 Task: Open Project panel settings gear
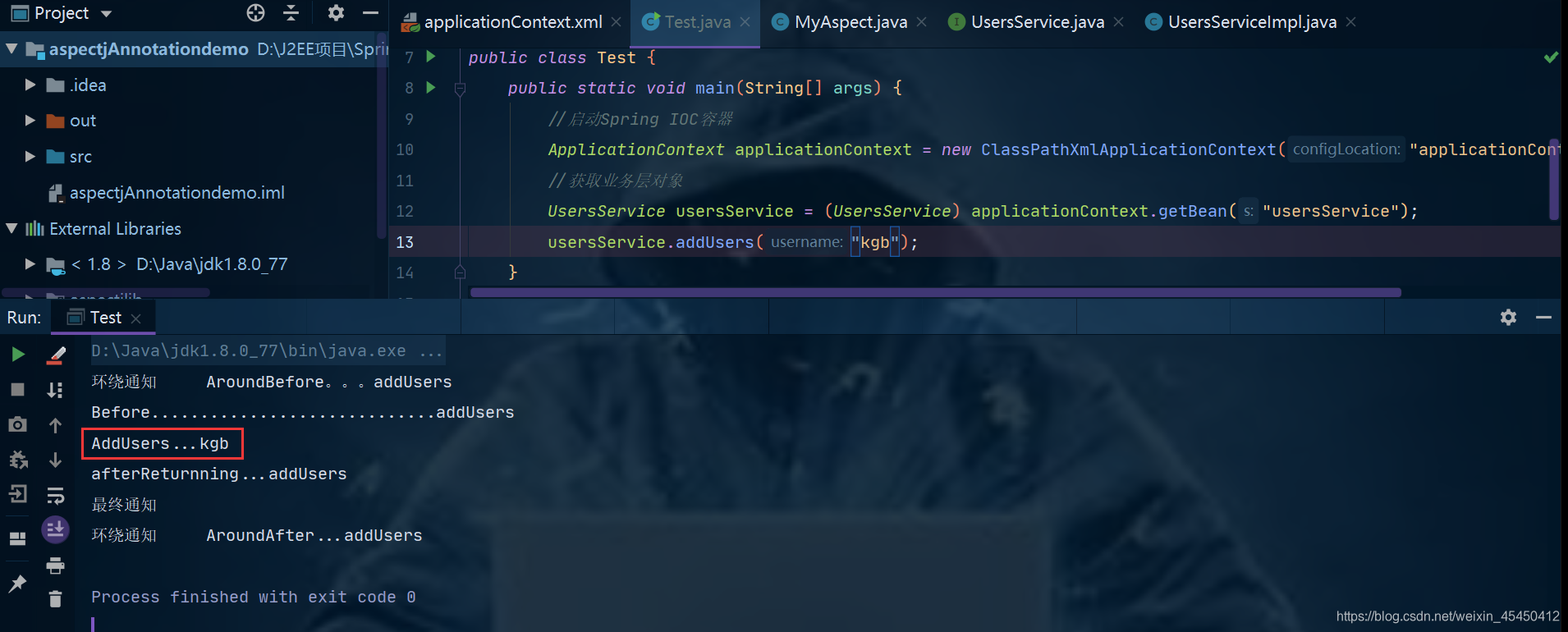336,12
